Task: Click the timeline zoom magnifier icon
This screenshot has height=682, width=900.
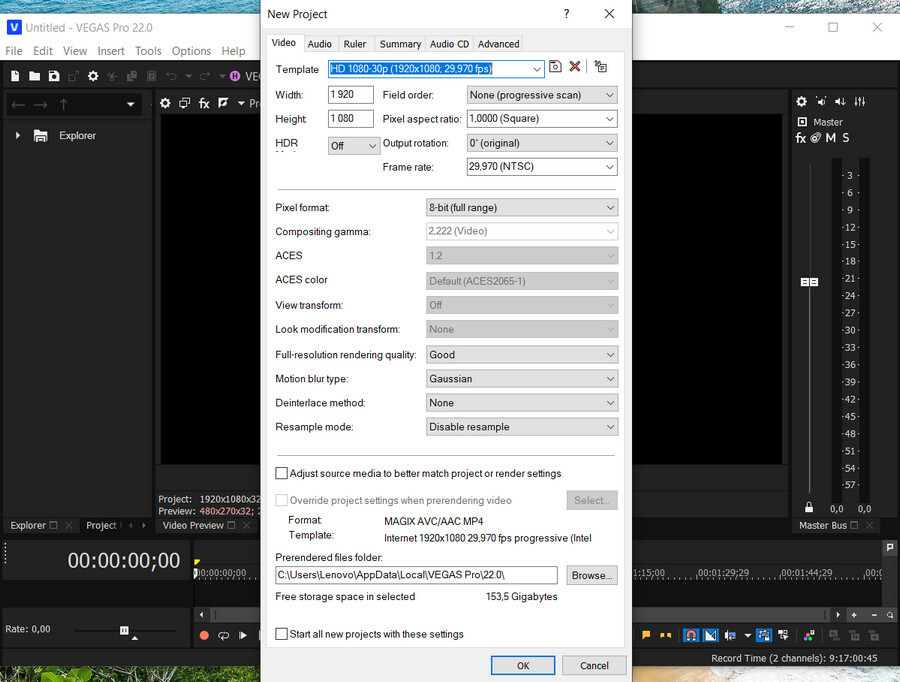Action: [x=890, y=615]
